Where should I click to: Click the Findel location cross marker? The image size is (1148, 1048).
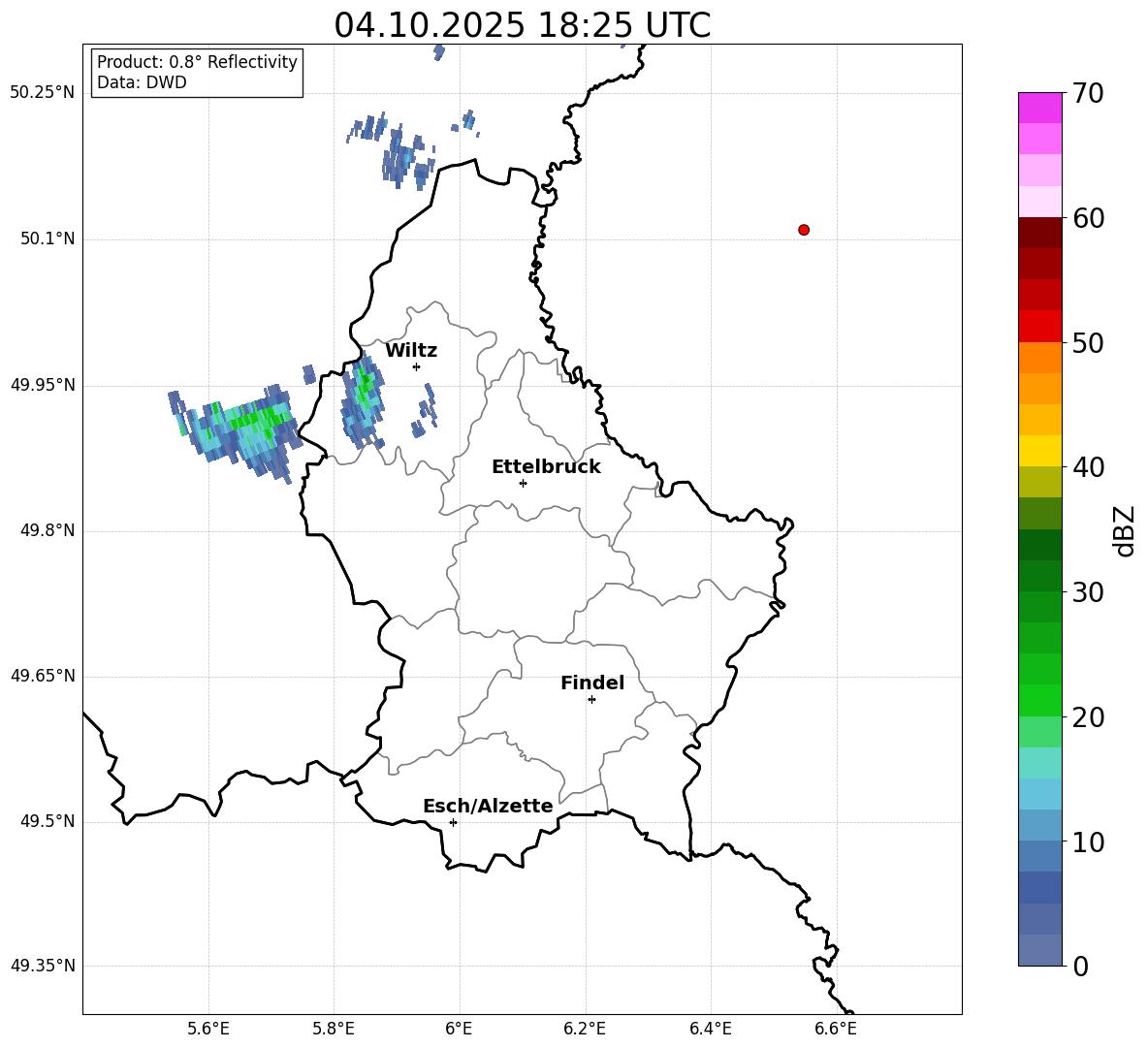(x=591, y=700)
